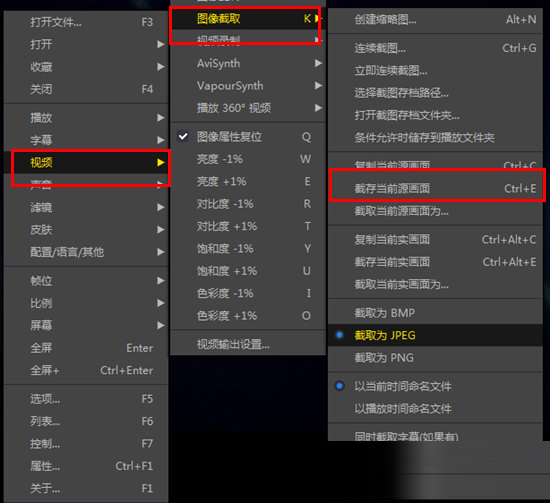Screen dimensions: 550x503
Task: Select 创建缩略图... Alt+N
Action: [x=435, y=20]
